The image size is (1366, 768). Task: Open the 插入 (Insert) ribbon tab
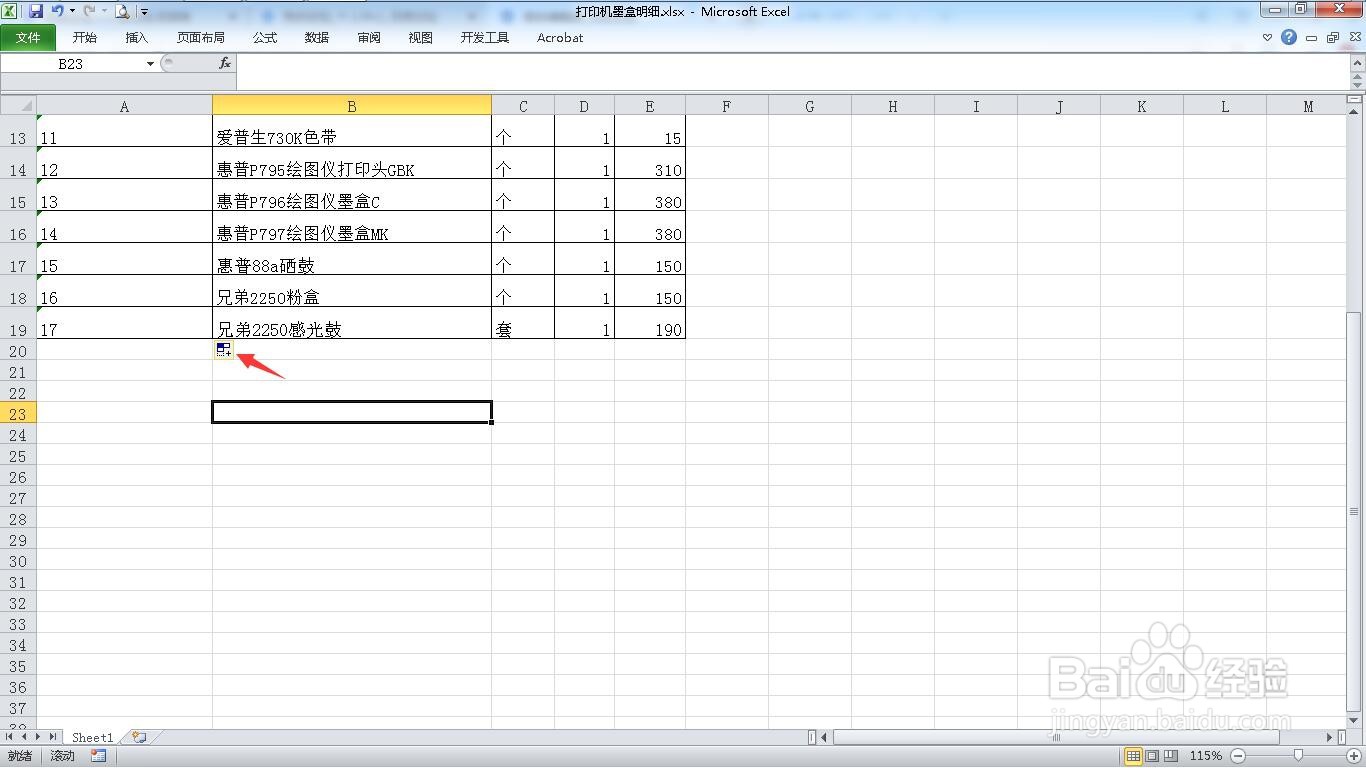tap(137, 37)
